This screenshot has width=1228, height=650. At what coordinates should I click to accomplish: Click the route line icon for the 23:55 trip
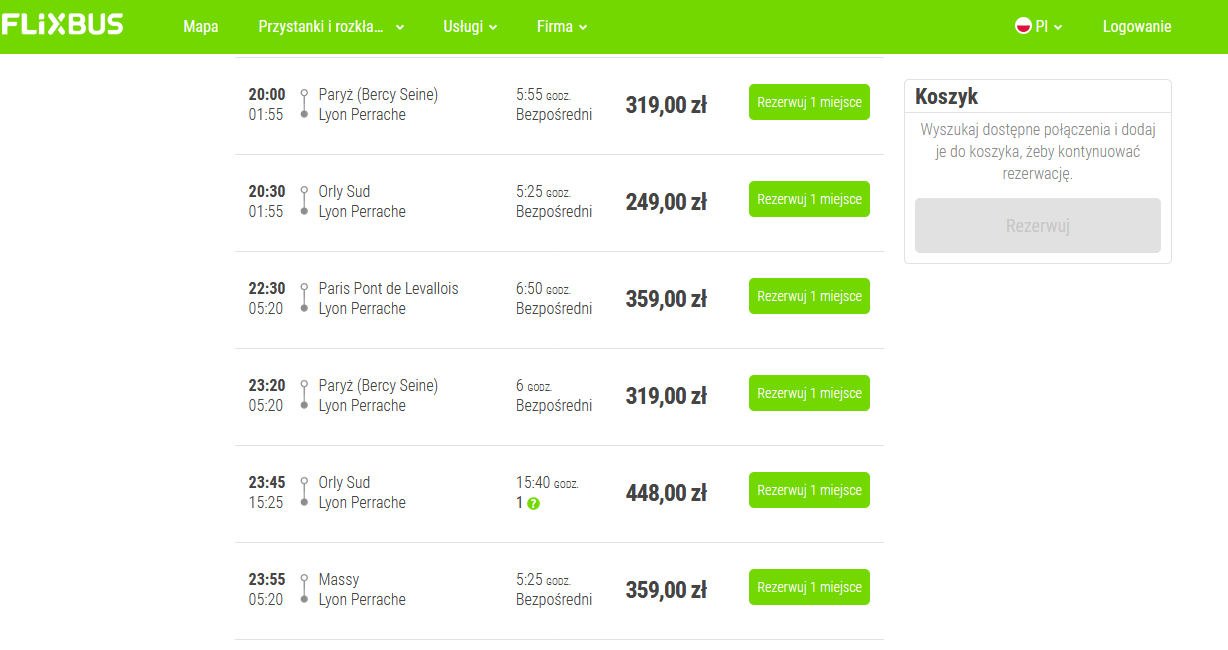[304, 589]
